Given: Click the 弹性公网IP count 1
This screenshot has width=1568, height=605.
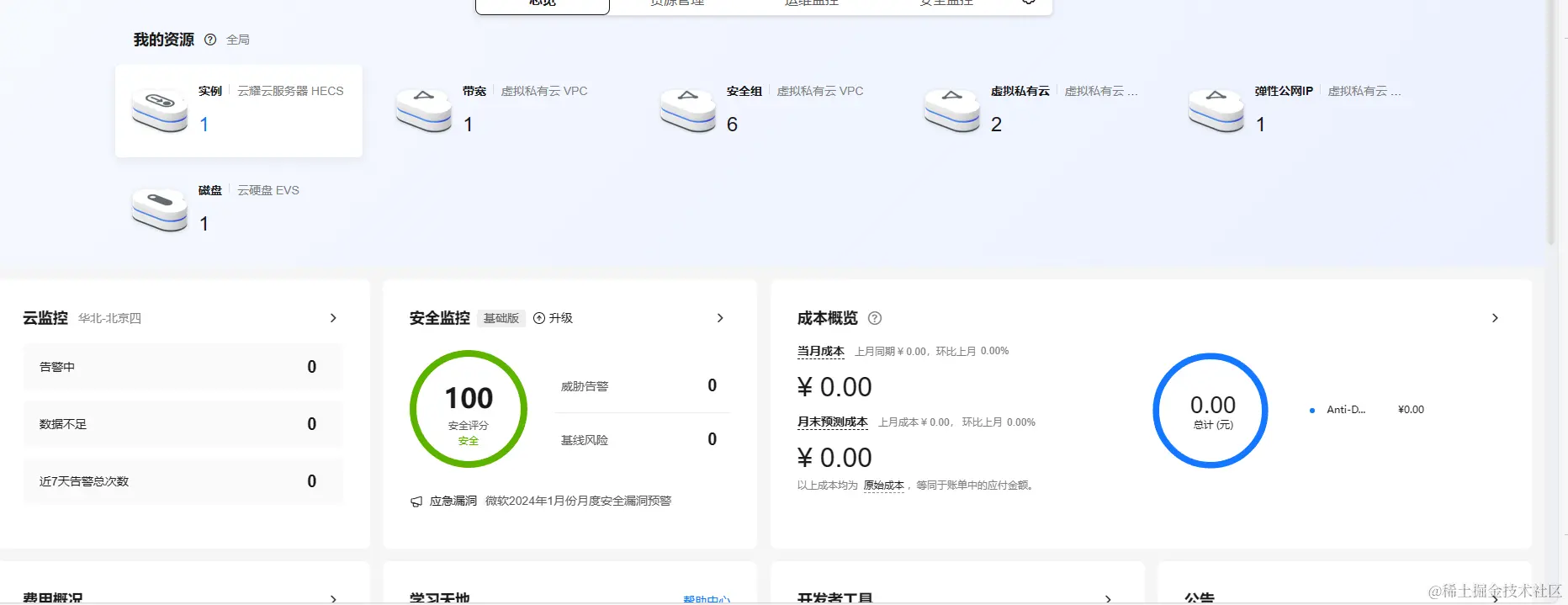Looking at the screenshot, I should pyautogui.click(x=1260, y=125).
